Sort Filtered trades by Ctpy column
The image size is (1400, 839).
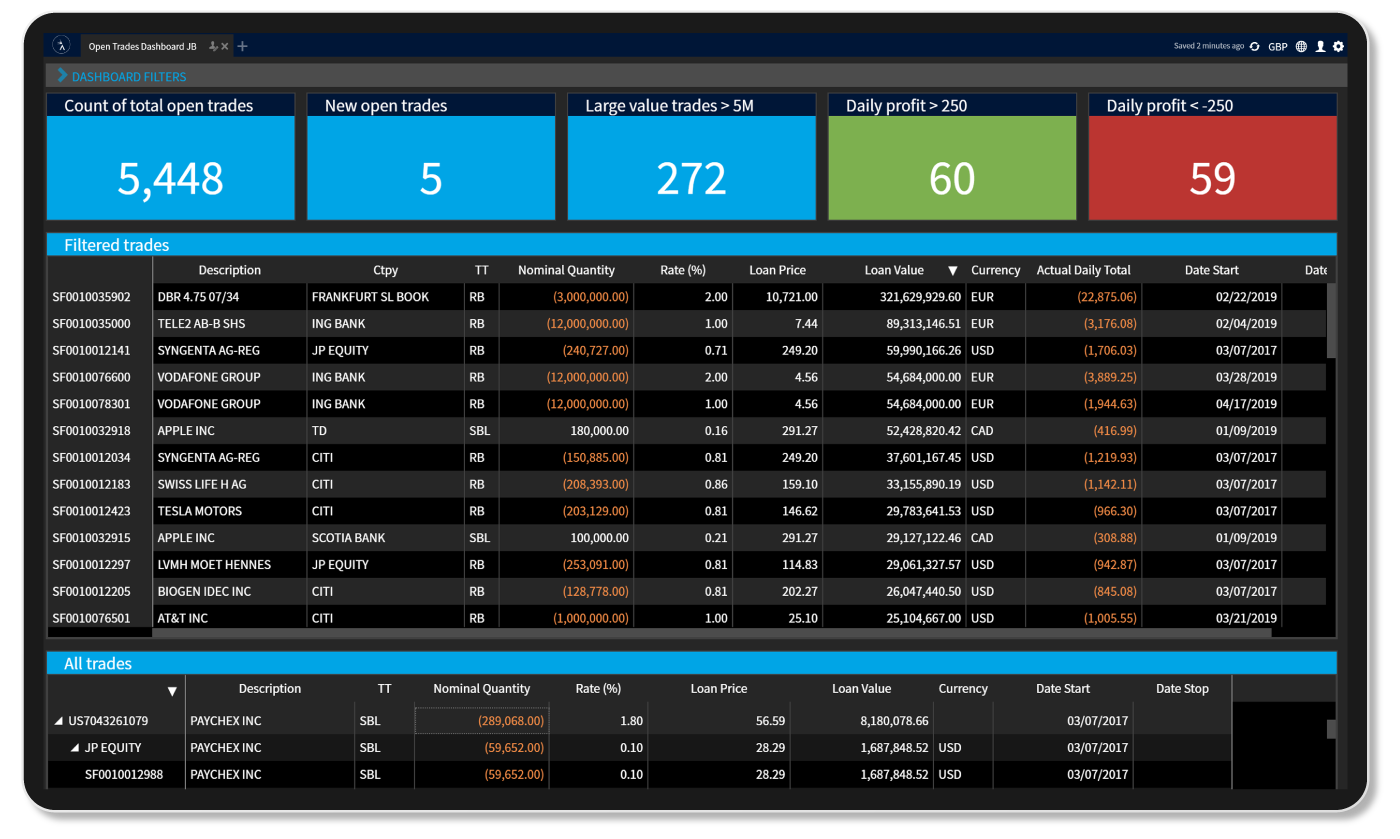(x=385, y=270)
